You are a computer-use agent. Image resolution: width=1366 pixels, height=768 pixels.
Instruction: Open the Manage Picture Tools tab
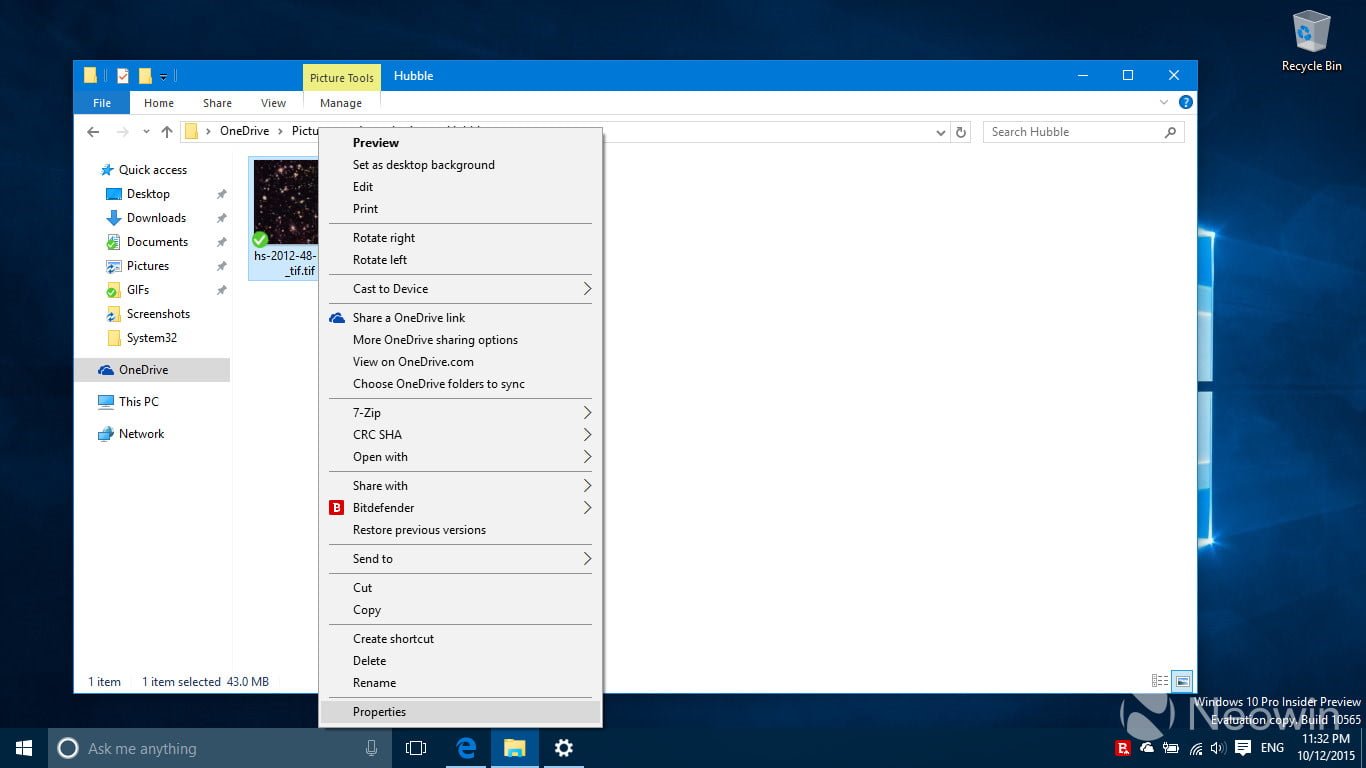point(341,103)
